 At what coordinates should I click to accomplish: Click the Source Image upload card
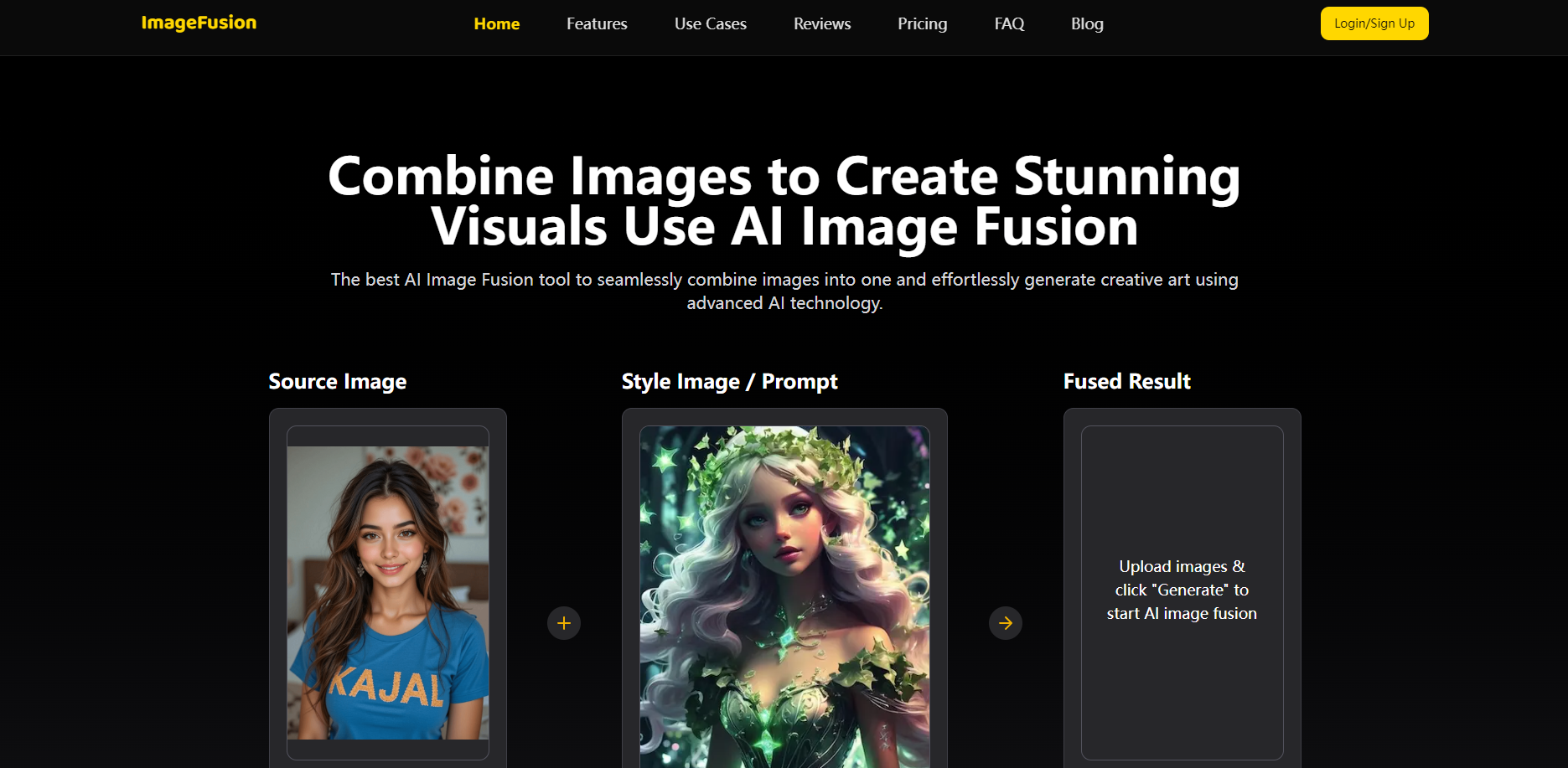coord(387,586)
